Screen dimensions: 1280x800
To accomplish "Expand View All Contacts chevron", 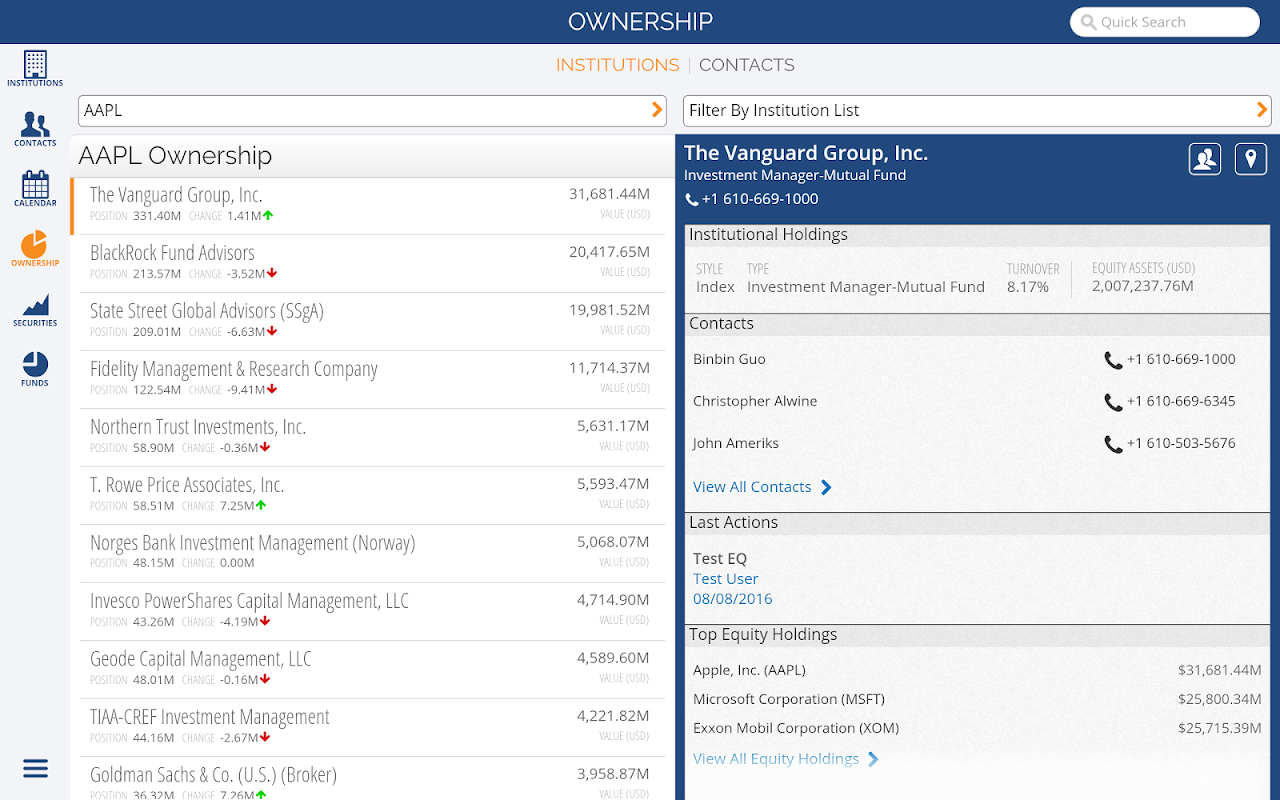I will (x=826, y=487).
